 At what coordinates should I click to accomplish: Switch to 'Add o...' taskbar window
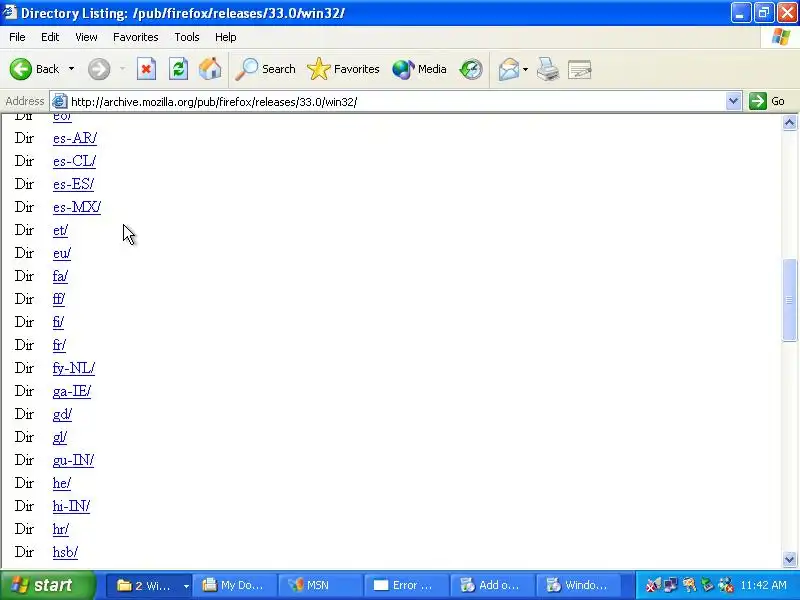click(x=492, y=585)
